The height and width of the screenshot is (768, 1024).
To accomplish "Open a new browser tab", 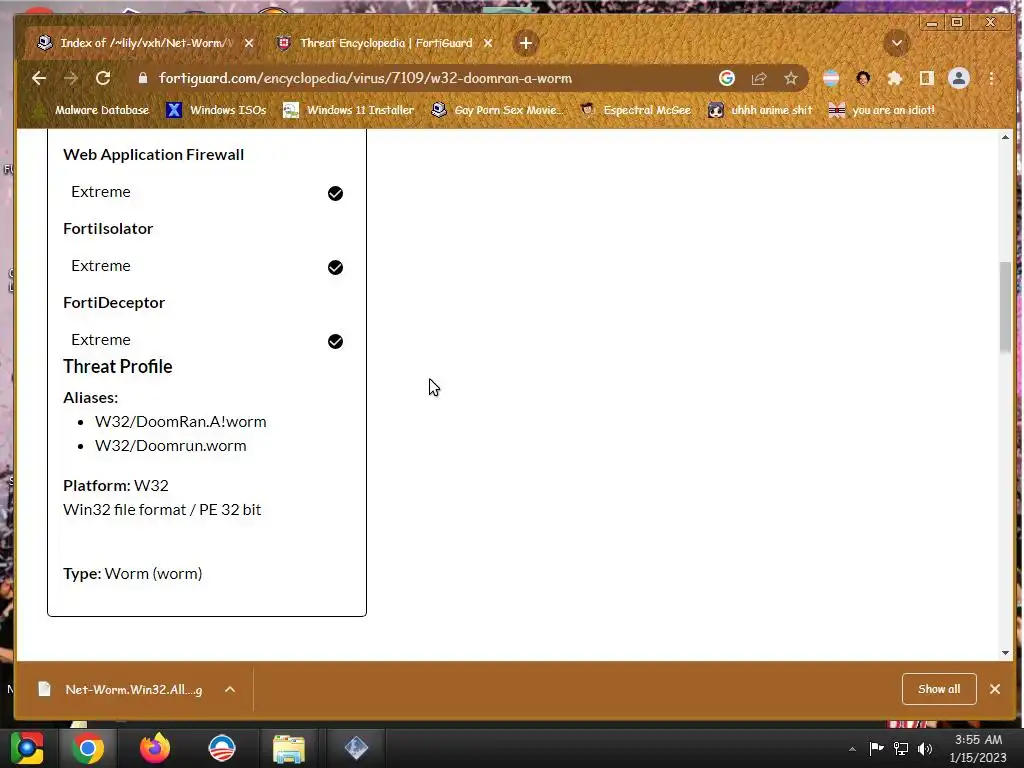I will point(526,43).
